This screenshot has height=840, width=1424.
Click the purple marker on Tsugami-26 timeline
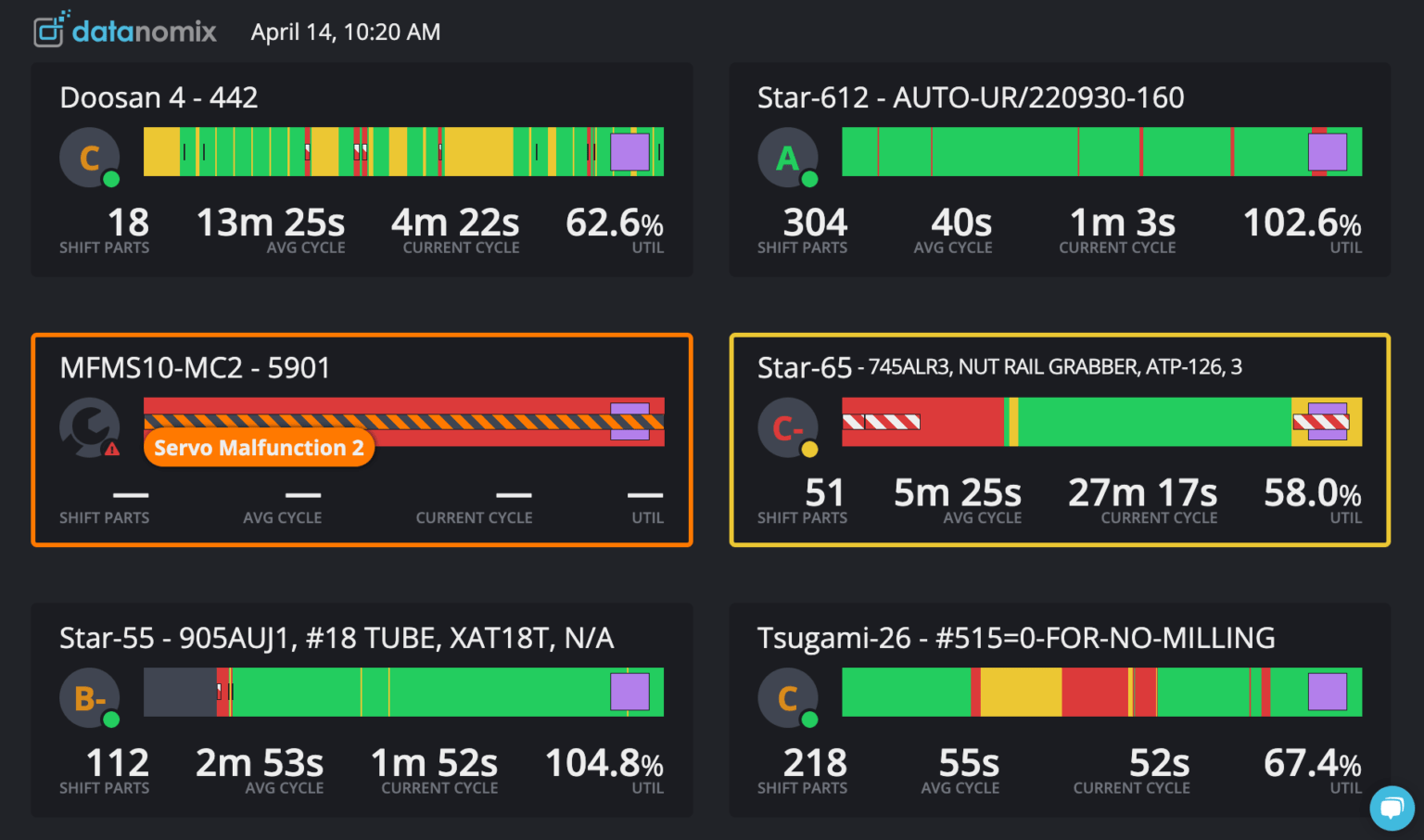click(x=1328, y=693)
